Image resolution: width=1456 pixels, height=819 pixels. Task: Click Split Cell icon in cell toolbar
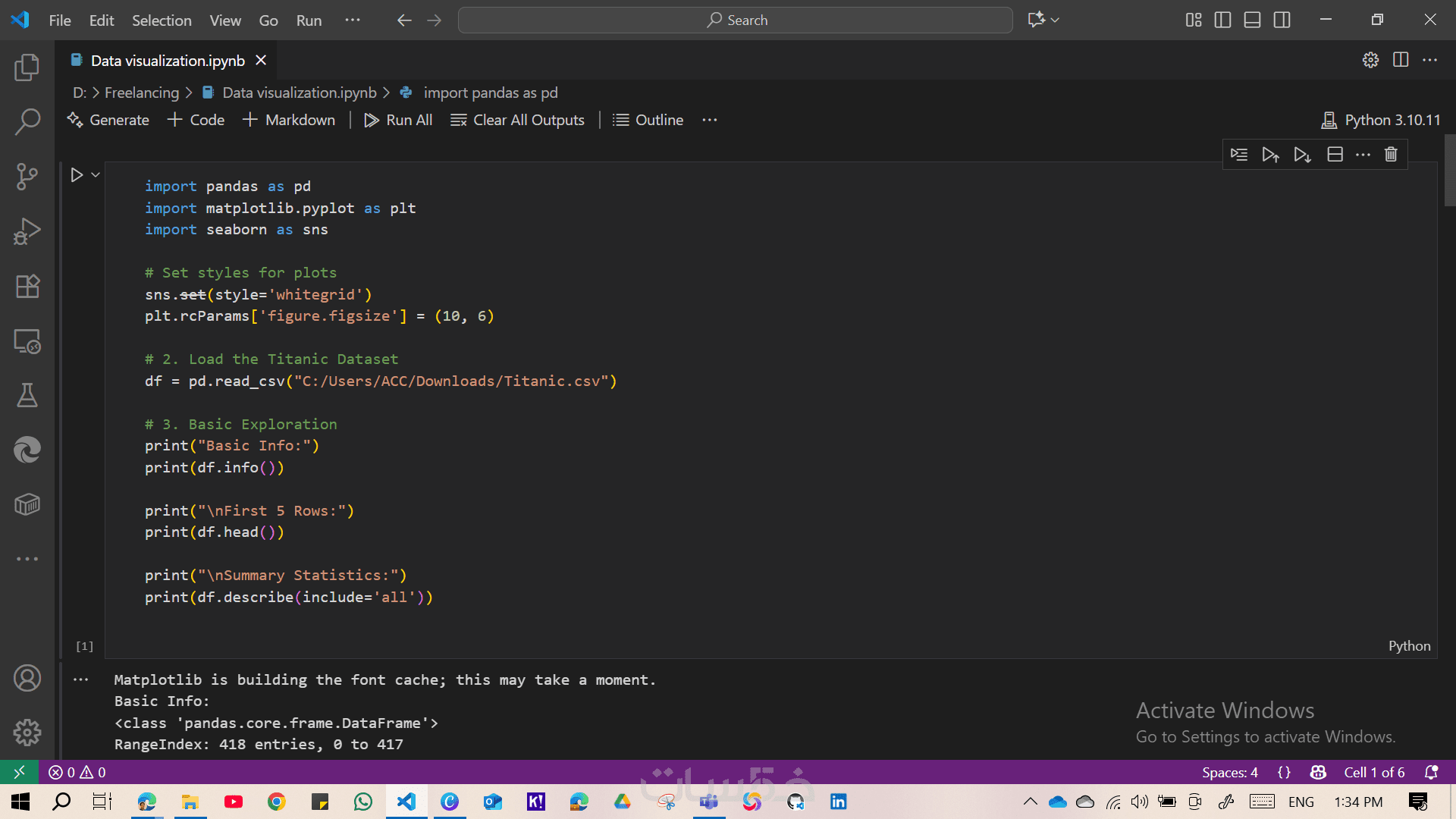1335,155
